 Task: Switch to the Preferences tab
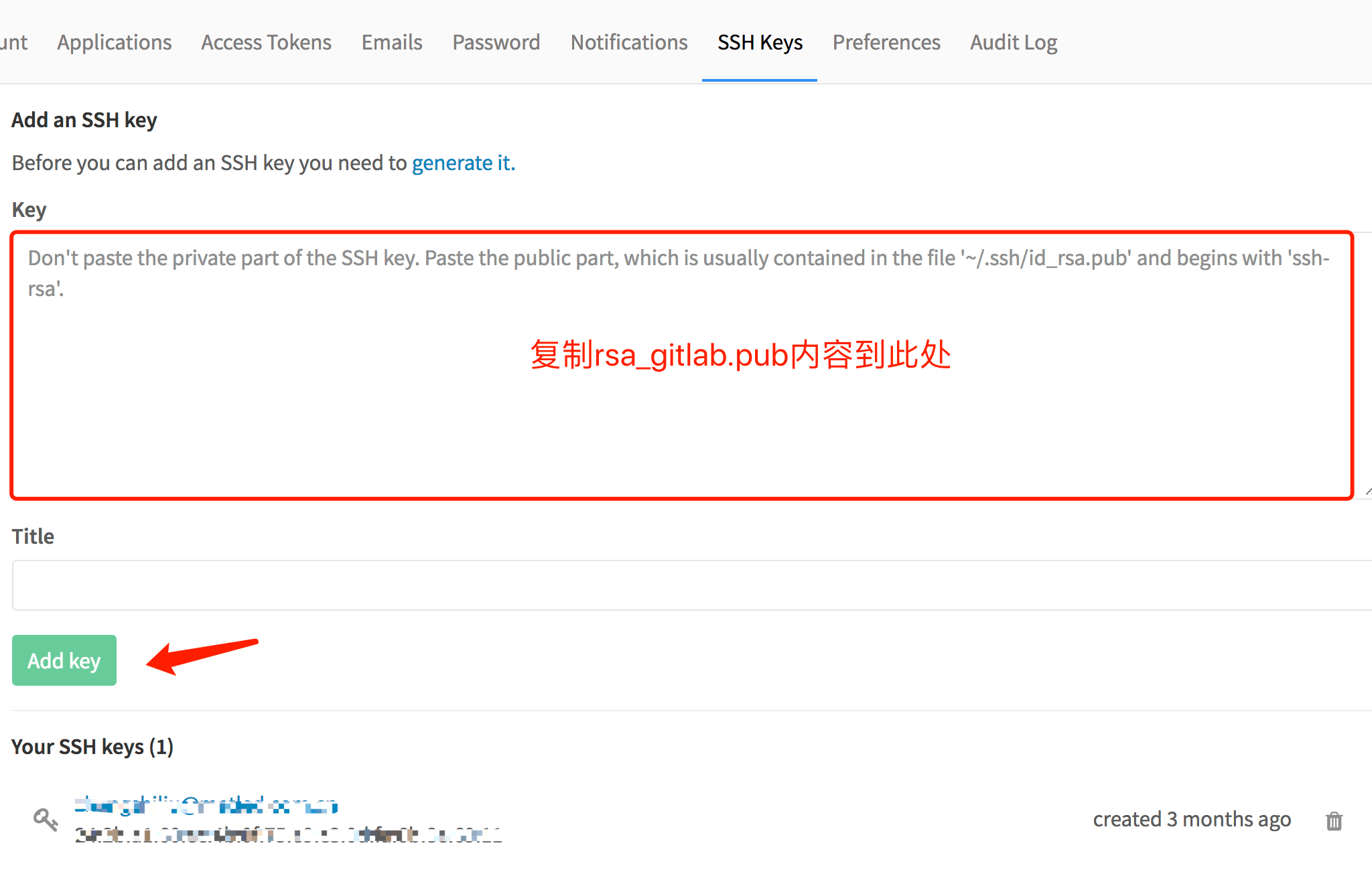point(886,42)
